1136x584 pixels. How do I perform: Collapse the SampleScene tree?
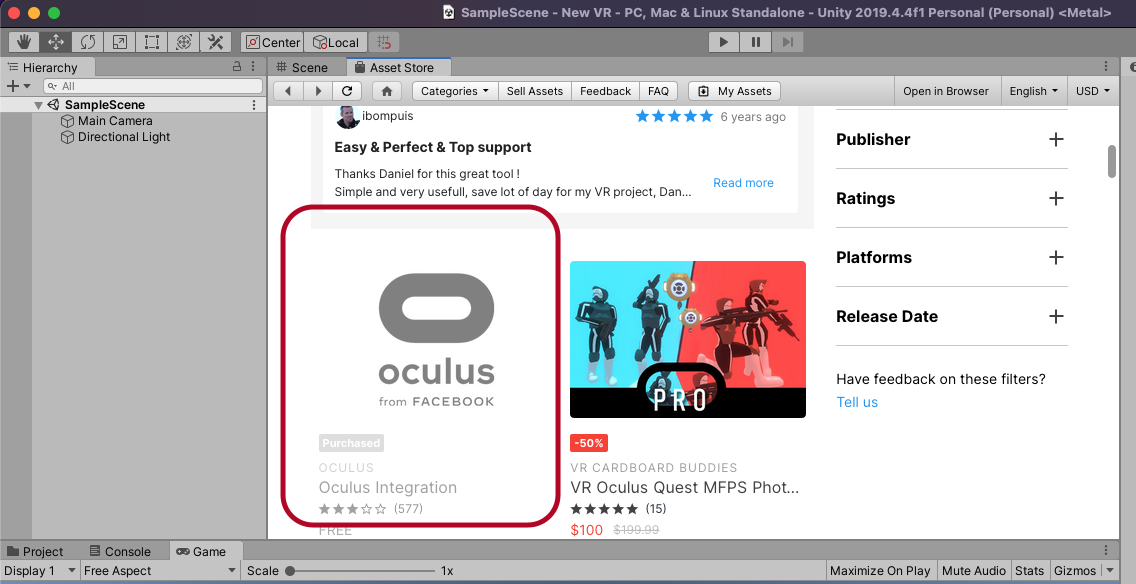point(38,105)
